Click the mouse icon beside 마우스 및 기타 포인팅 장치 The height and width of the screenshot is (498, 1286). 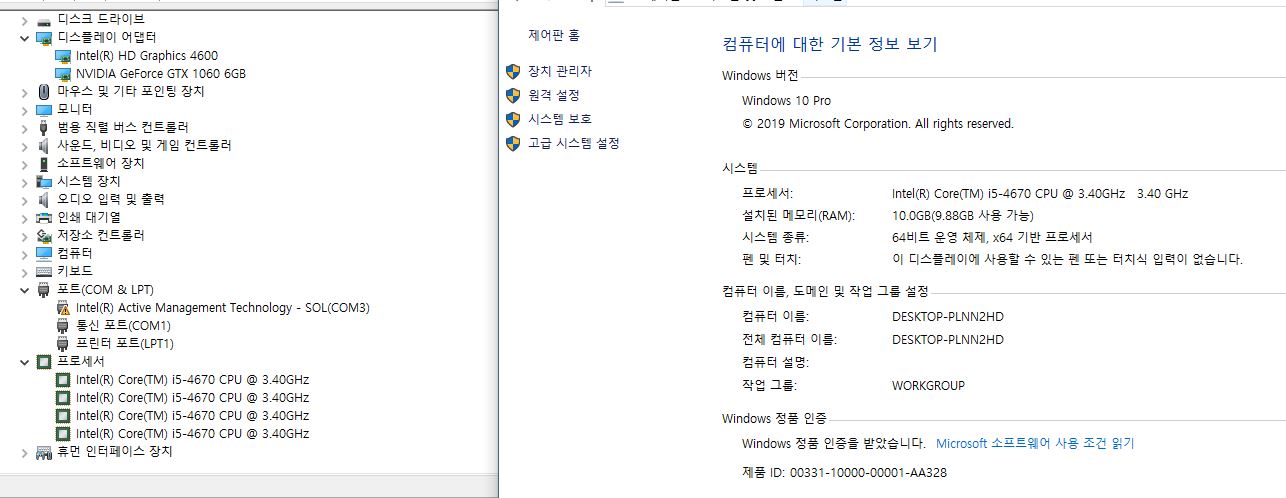click(x=44, y=91)
